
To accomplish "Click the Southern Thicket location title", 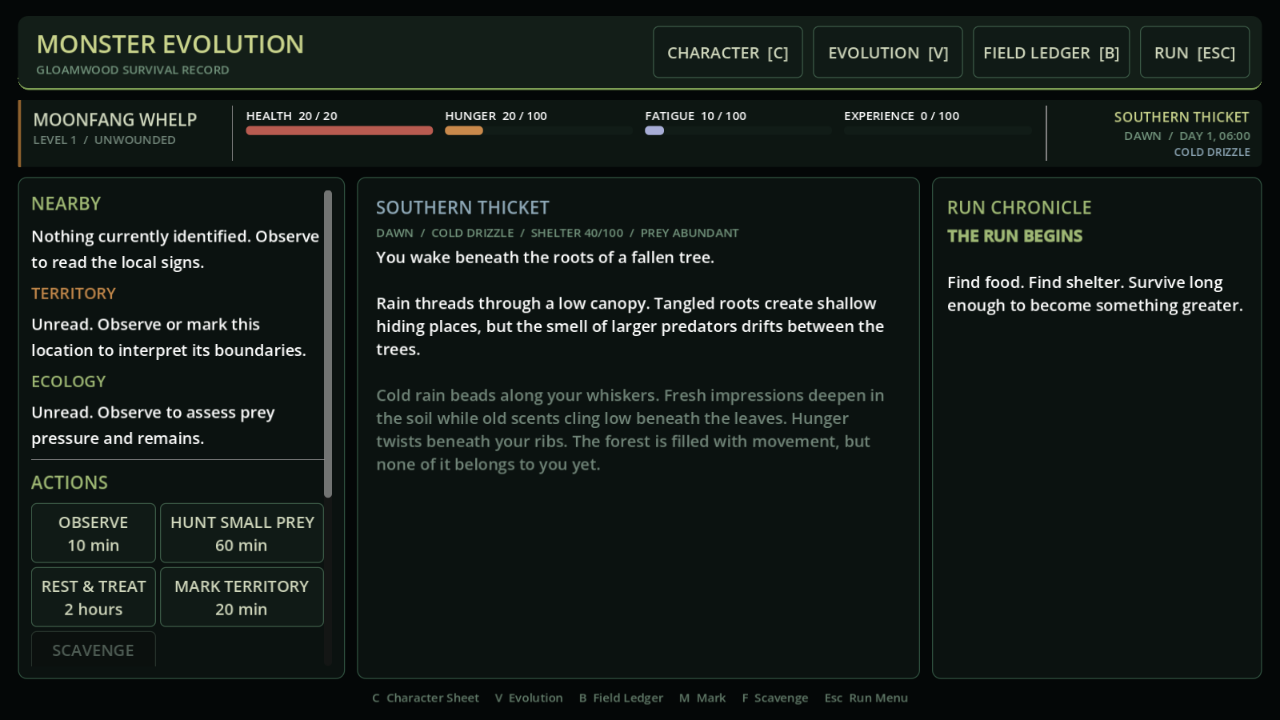I will [x=463, y=208].
